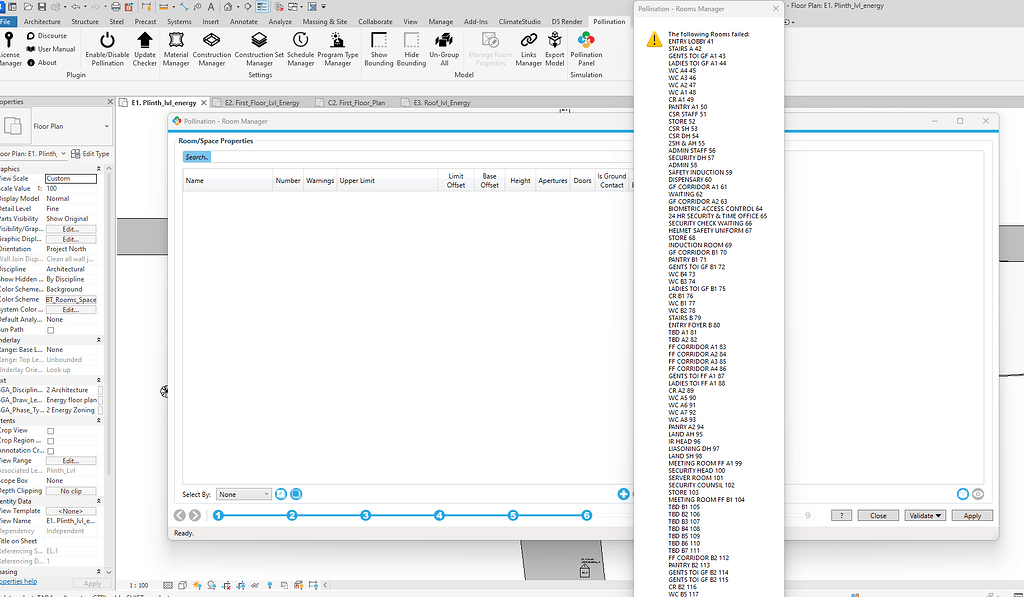
Task: Click the filled square selection icon beside Select By
Action: (296, 494)
